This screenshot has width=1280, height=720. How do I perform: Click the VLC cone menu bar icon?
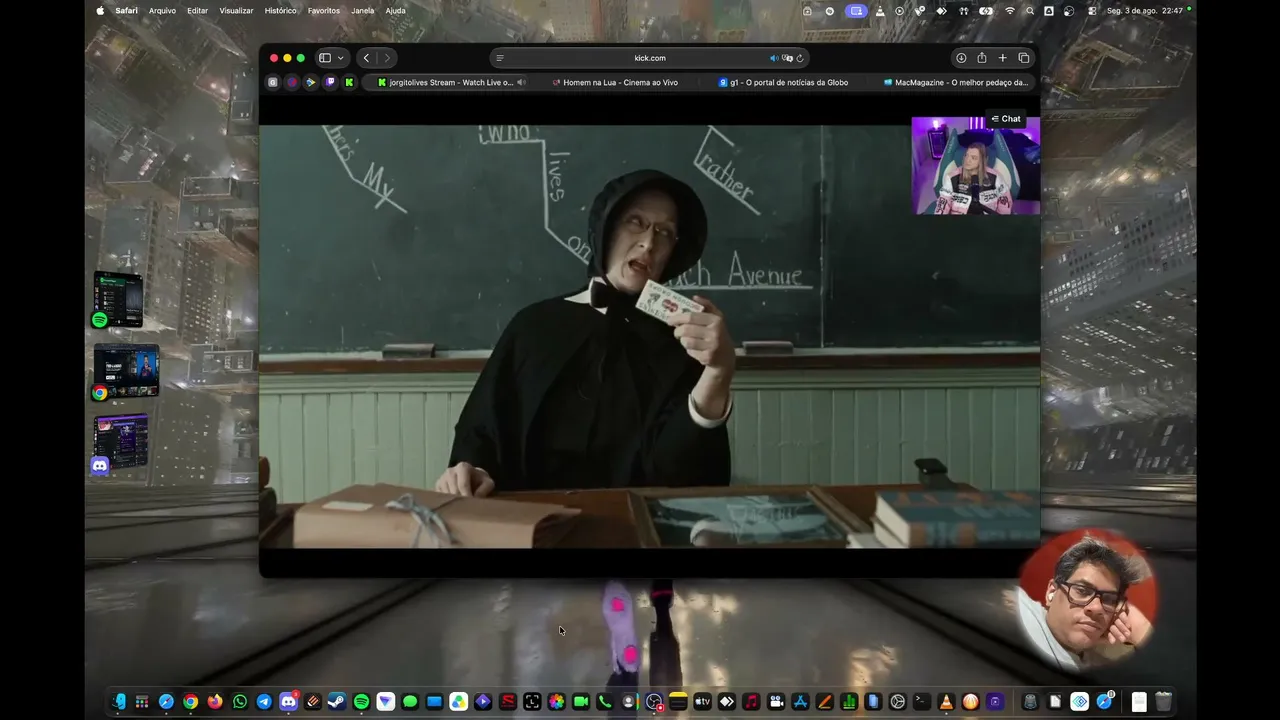(880, 11)
